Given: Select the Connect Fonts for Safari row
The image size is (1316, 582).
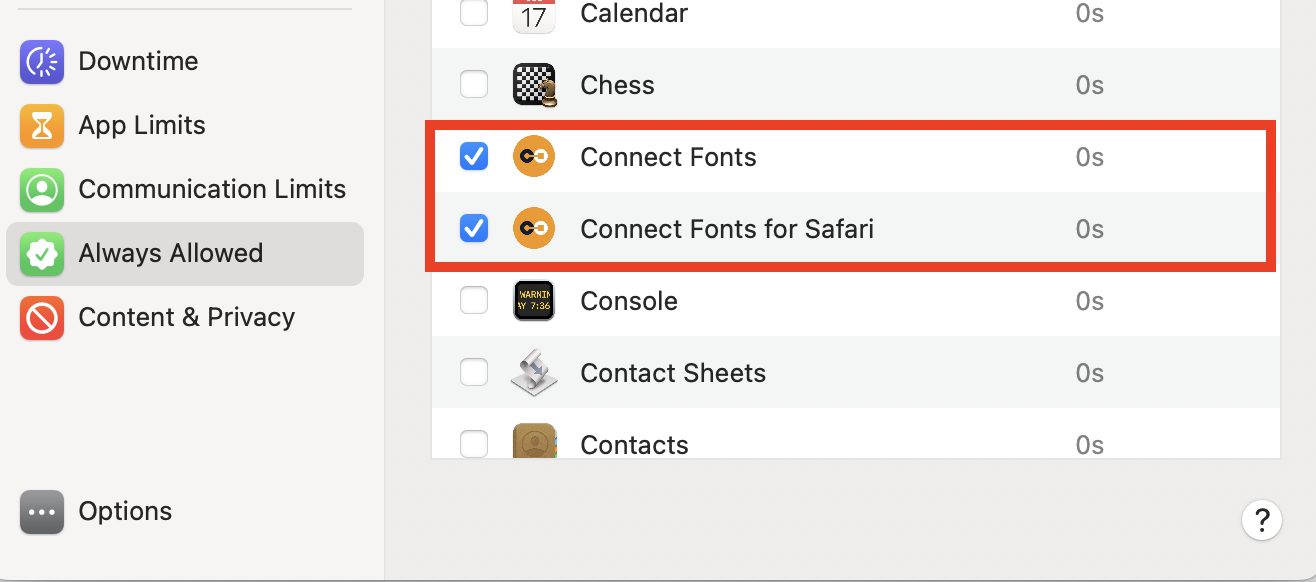Looking at the screenshot, I should click(856, 229).
